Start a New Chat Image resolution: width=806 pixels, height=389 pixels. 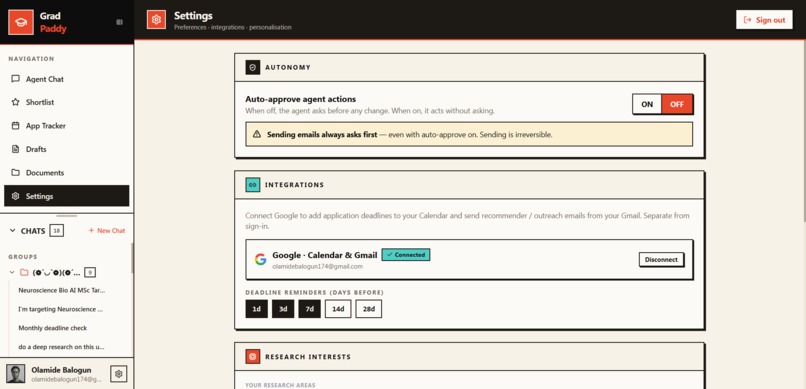[107, 231]
